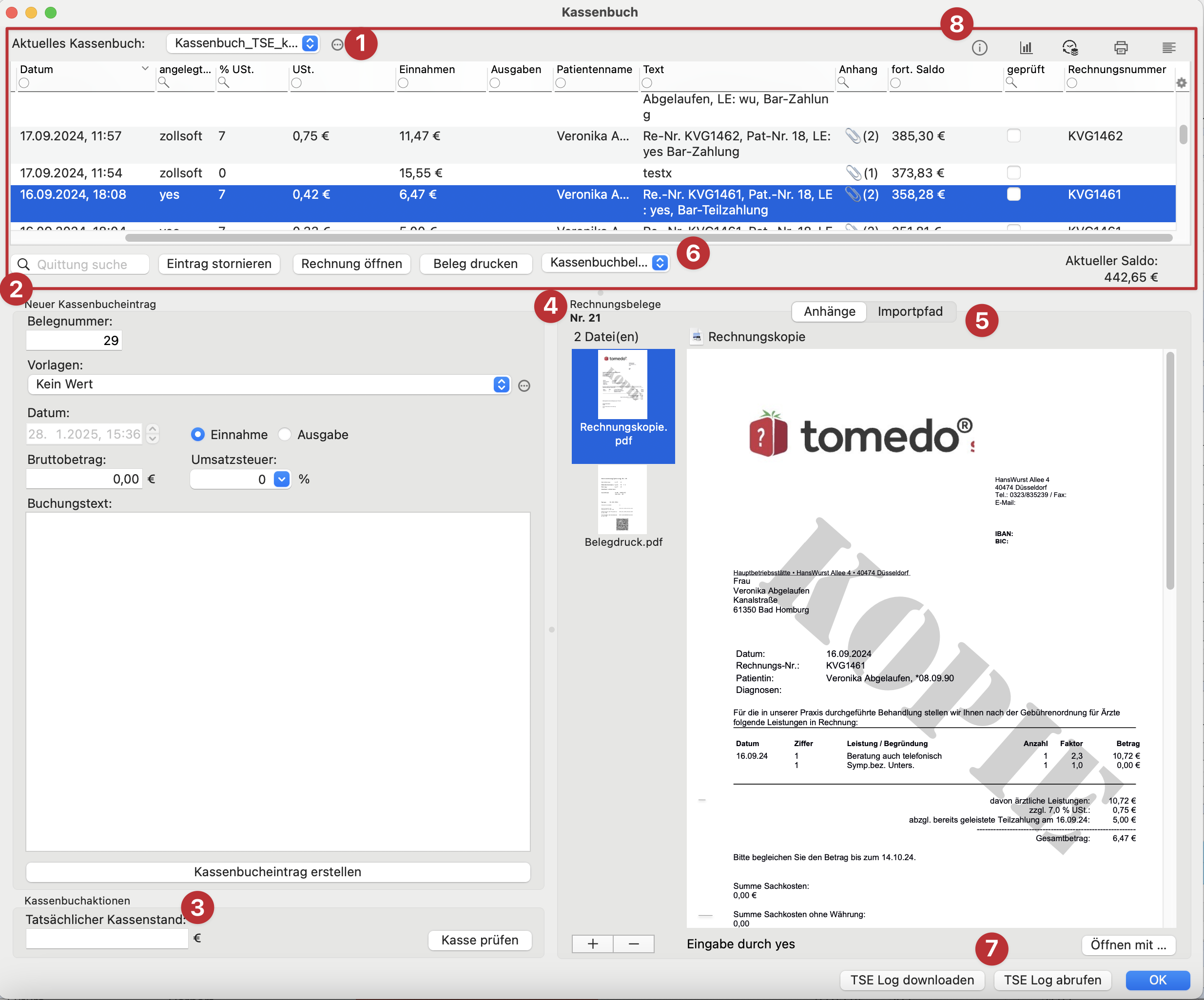Screen dimensions: 1204x1000
Task: Open the Vorlagen 'Kein Wert' dropdown
Action: pos(269,385)
